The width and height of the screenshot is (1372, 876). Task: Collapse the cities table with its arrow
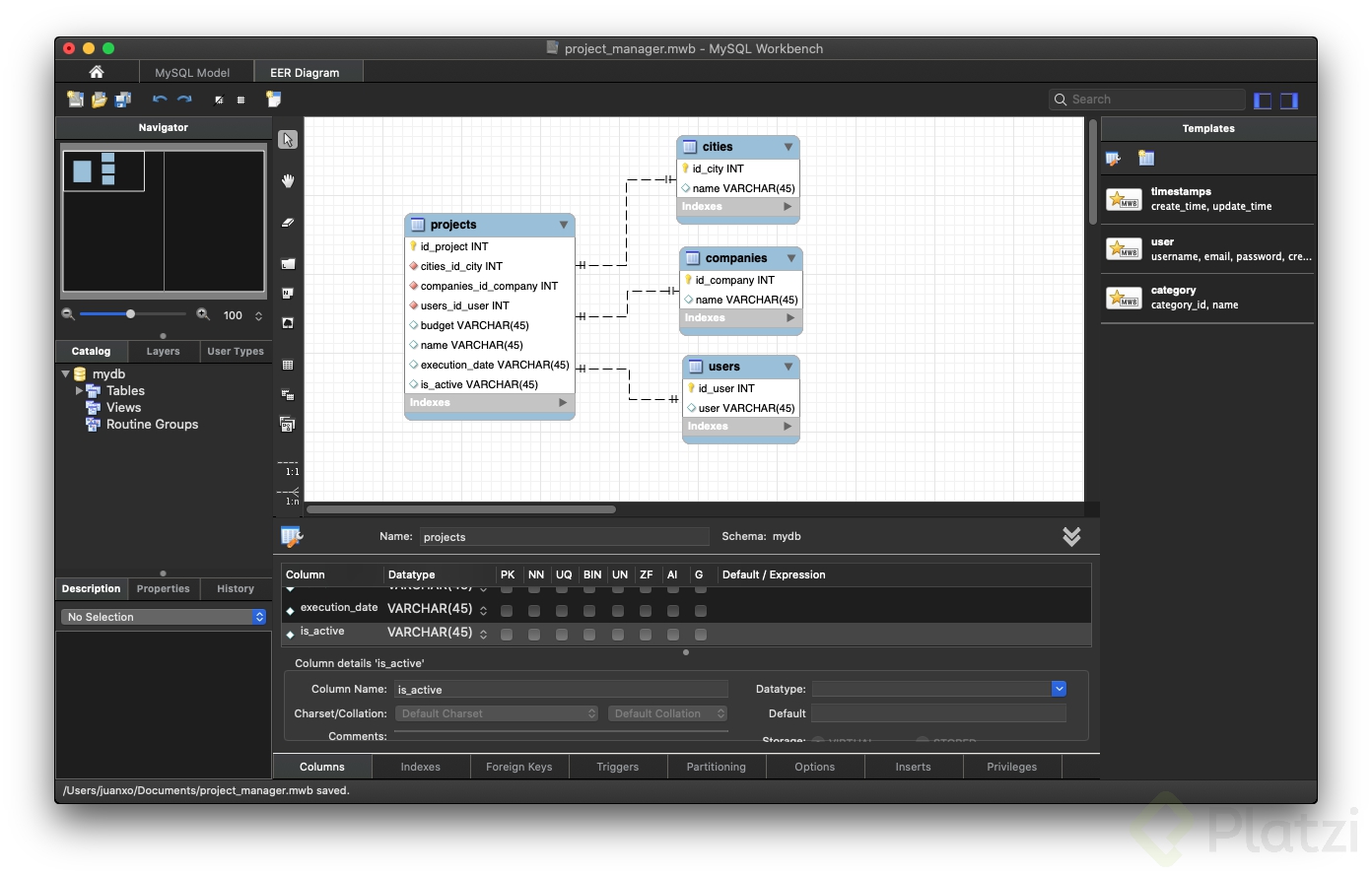click(789, 147)
